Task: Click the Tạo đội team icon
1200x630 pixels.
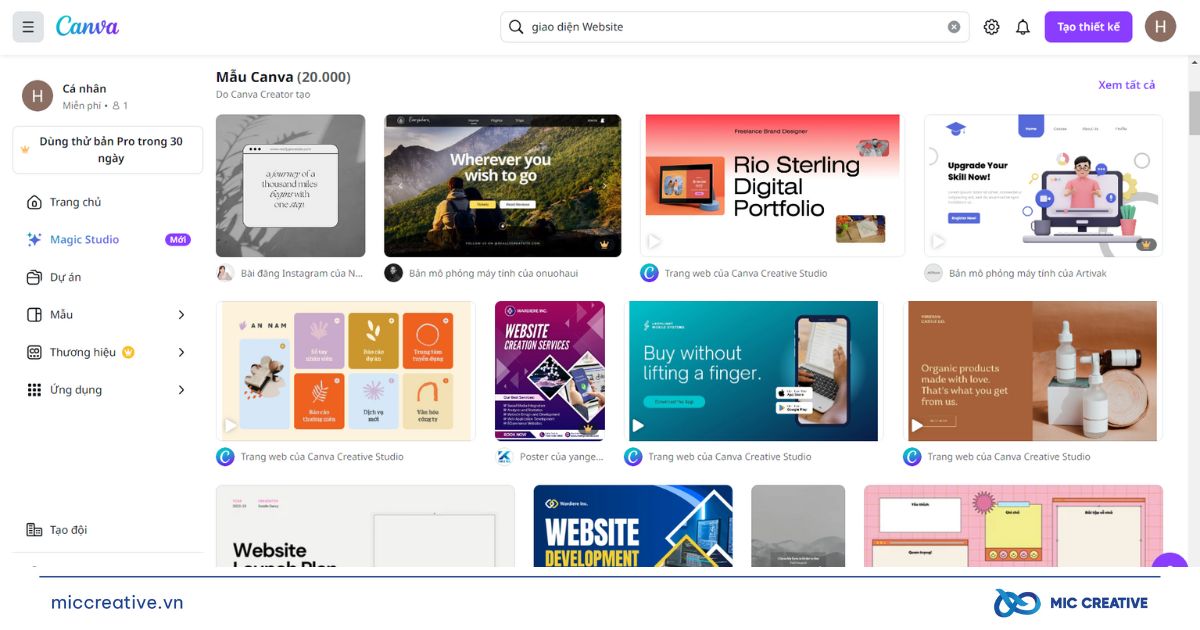Action: coord(34,530)
